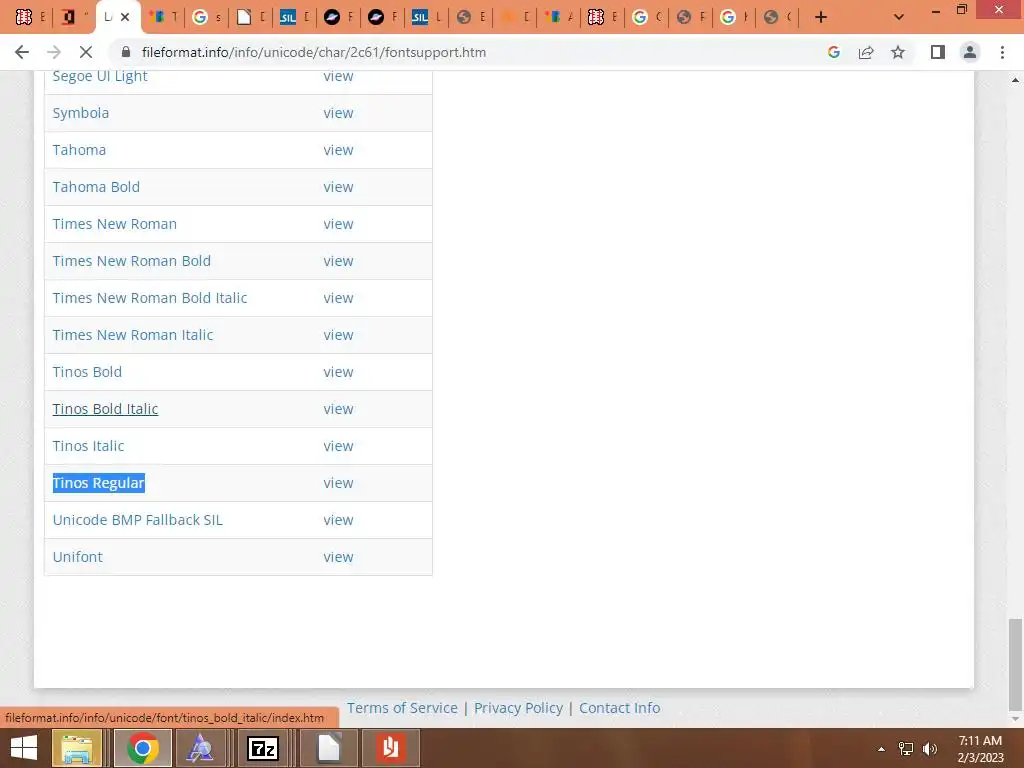The height and width of the screenshot is (768, 1024).
Task: Click the forward navigation arrow
Action: 54,52
